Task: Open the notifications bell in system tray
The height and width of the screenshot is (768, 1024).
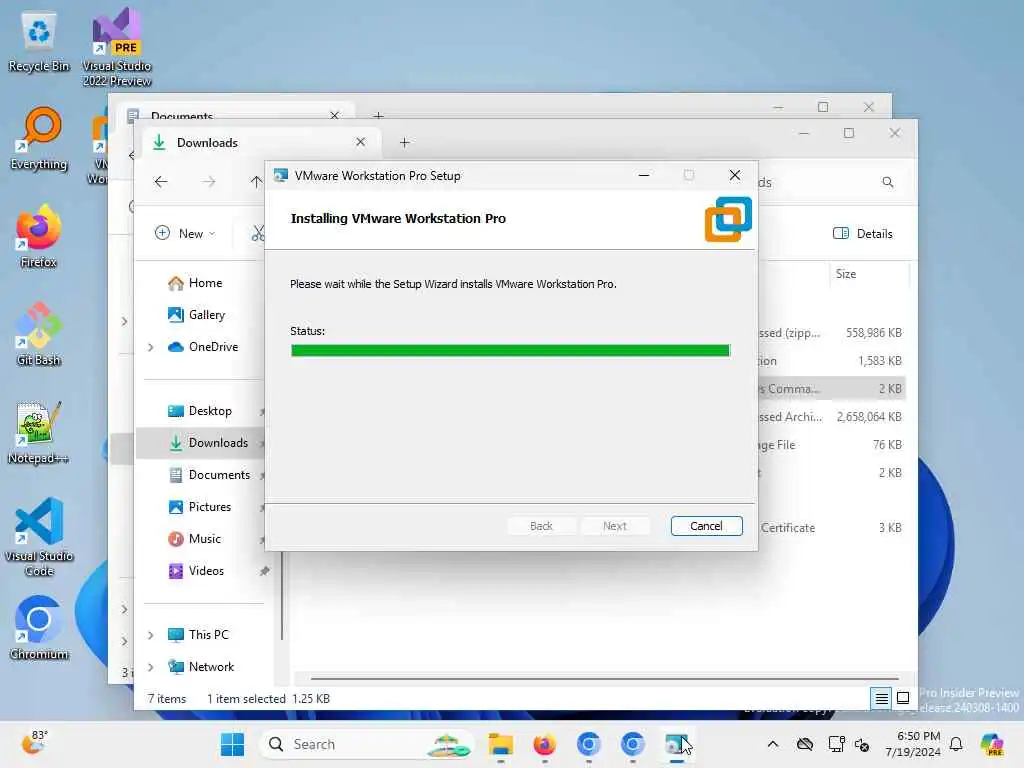Action: (x=956, y=744)
